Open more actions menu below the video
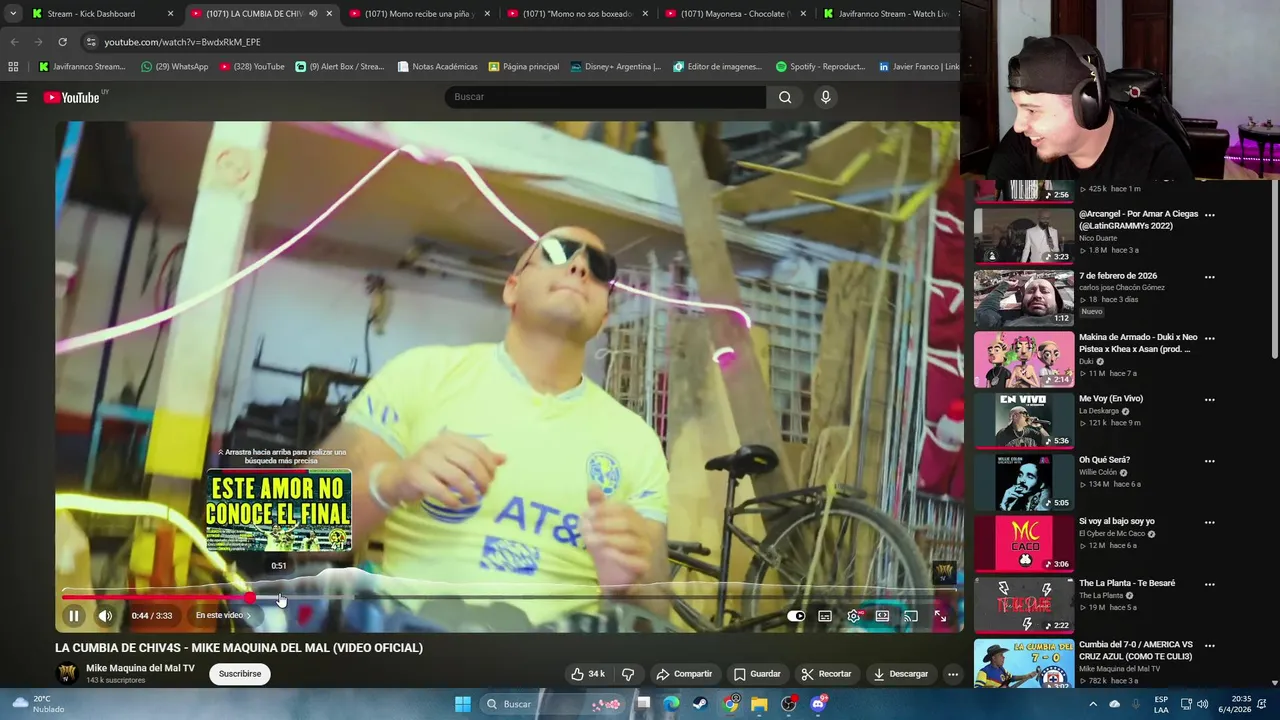The height and width of the screenshot is (720, 1280). [x=953, y=674]
